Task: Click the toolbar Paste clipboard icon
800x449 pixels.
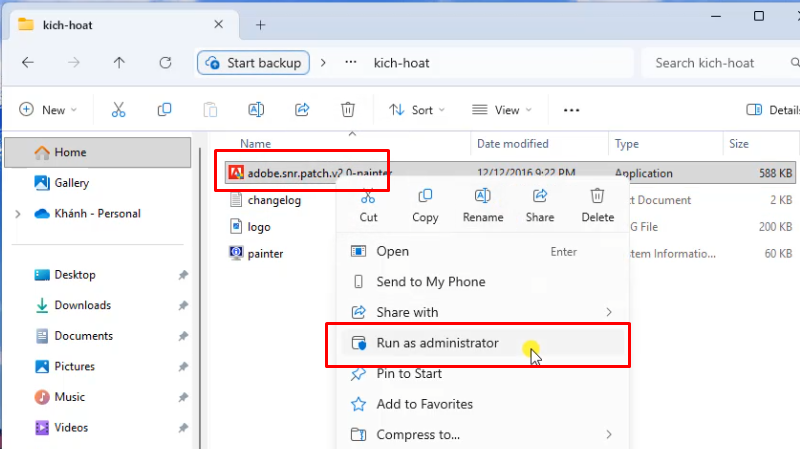Action: click(210, 110)
